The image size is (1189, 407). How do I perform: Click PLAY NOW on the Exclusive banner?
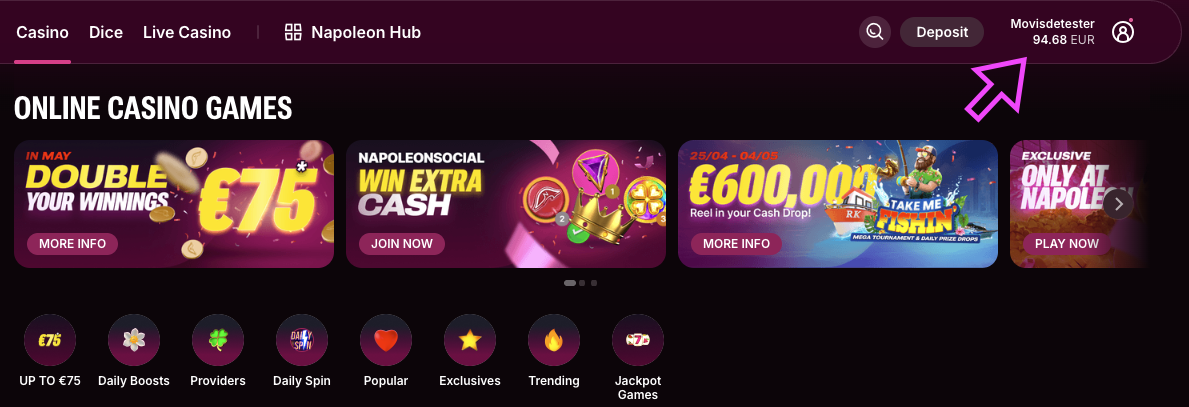pos(1066,243)
